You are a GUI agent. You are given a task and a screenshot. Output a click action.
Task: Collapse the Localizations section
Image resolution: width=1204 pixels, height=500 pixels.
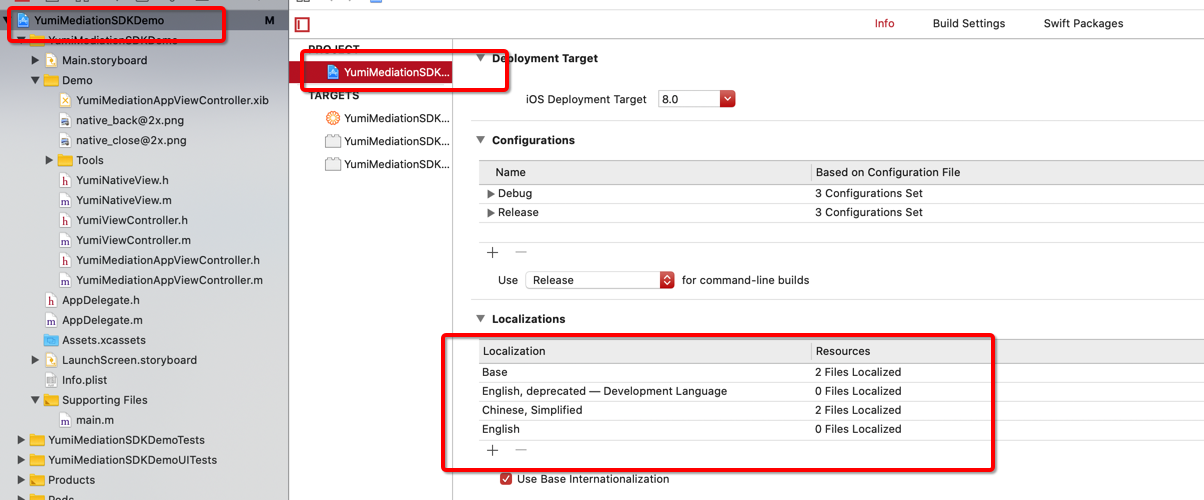click(x=480, y=319)
